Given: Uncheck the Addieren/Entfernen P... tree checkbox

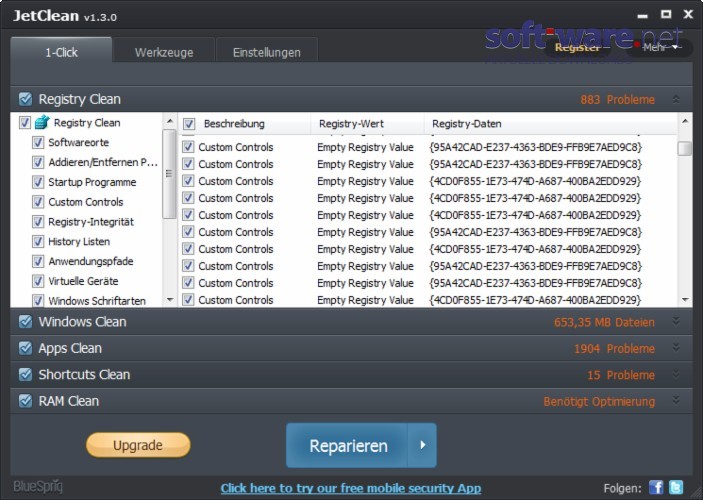Looking at the screenshot, I should coord(38,162).
